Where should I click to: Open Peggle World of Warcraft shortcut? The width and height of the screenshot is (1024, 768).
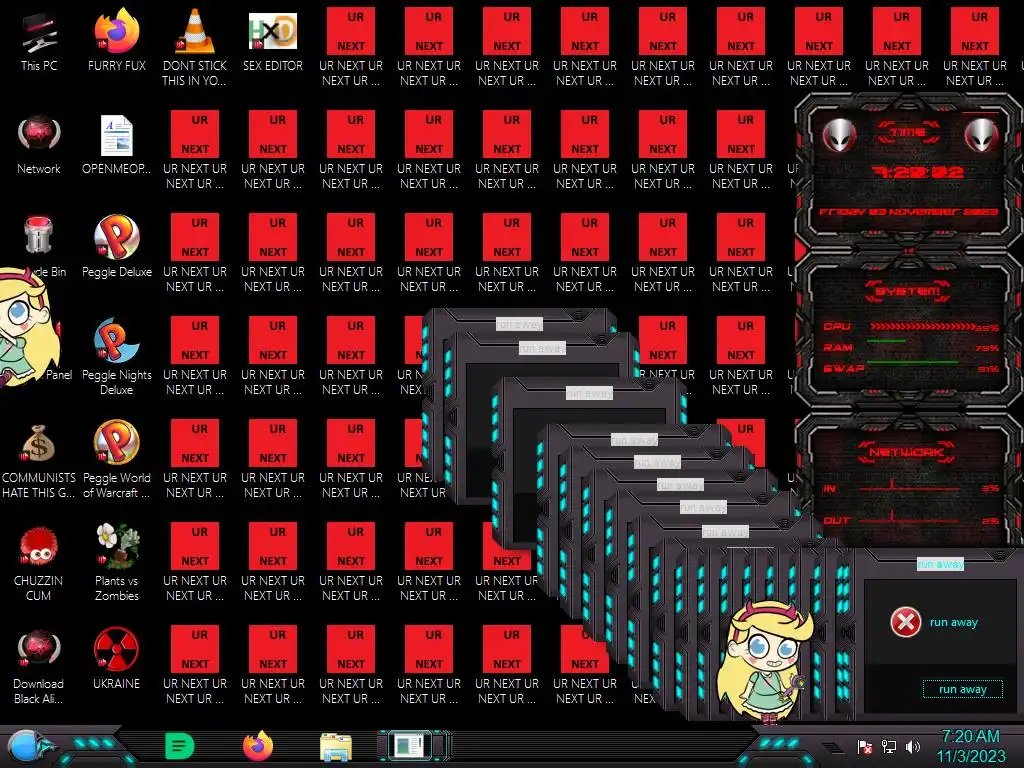point(117,459)
